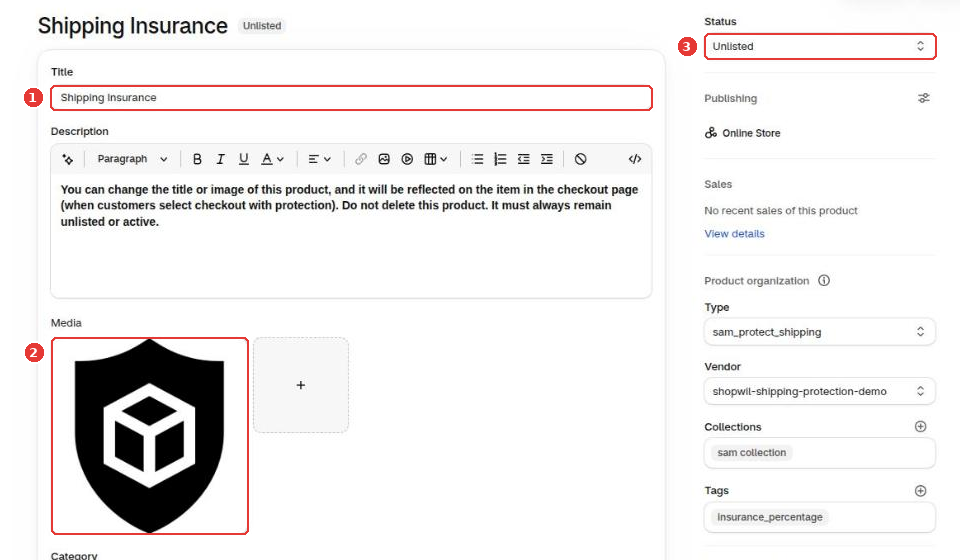Show HTML code view of description
The width and height of the screenshot is (960, 560).
click(x=635, y=159)
